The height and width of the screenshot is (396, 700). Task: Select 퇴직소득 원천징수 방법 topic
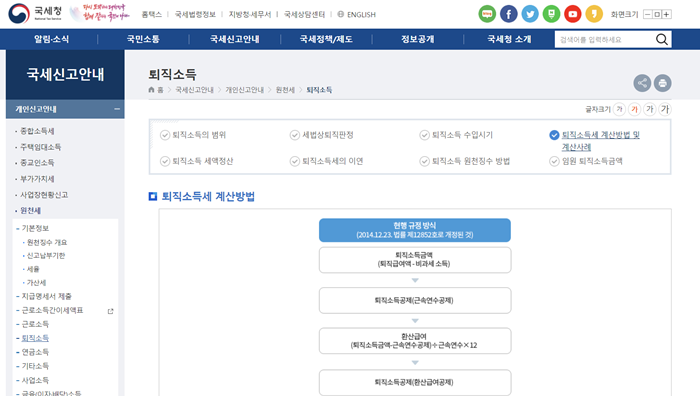tap(465, 161)
